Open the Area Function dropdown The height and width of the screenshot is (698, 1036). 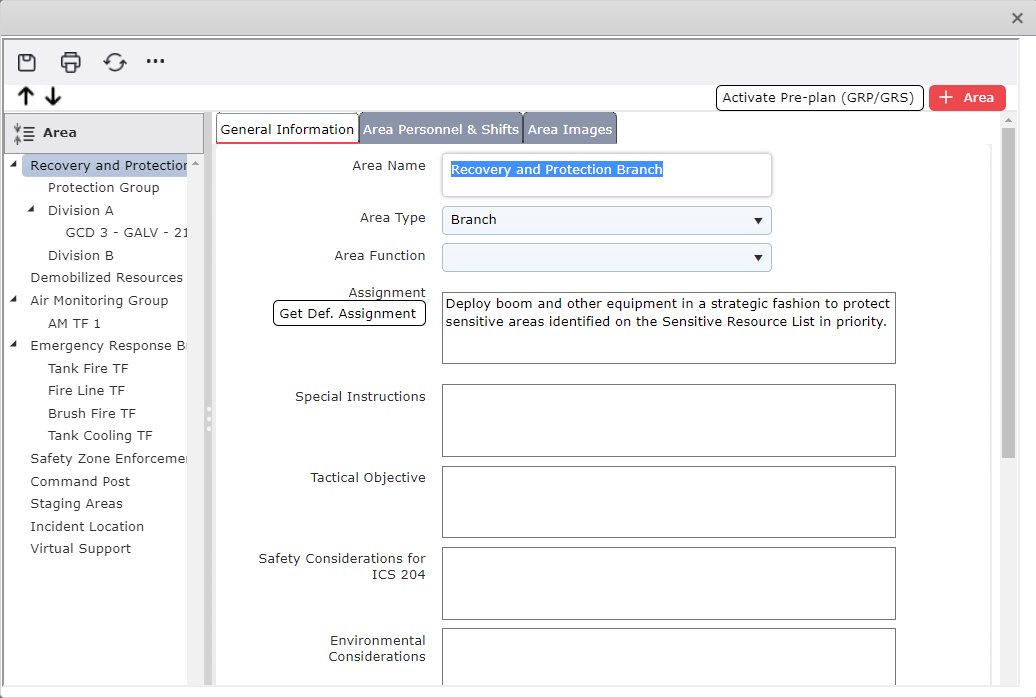click(760, 257)
